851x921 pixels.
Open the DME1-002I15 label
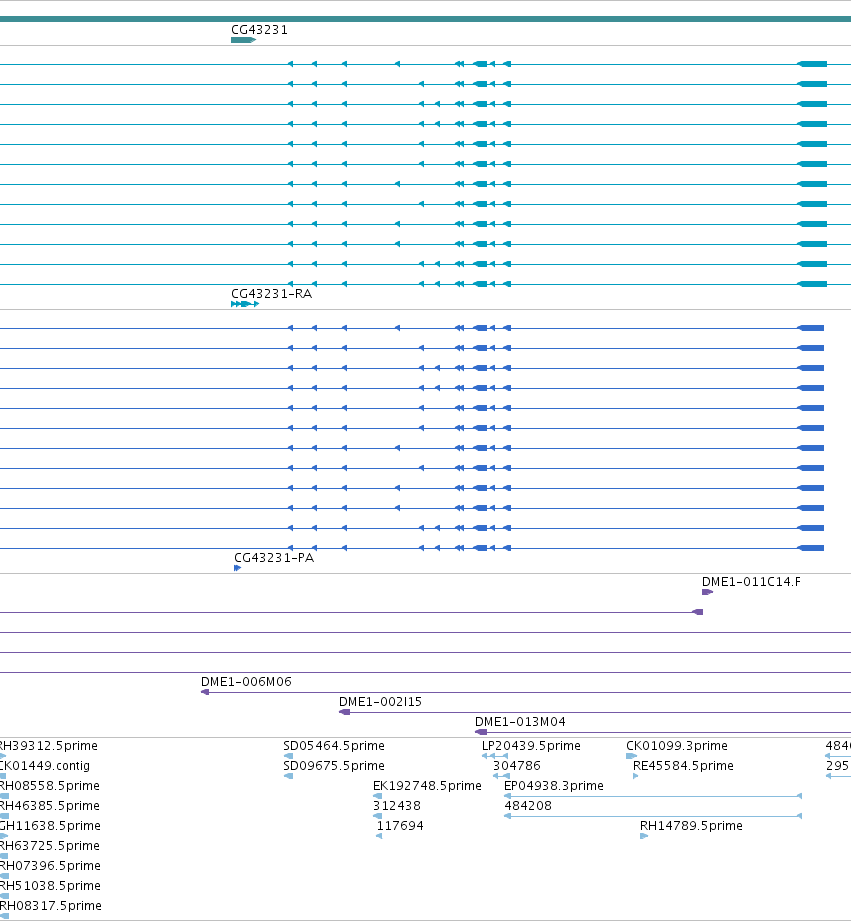coord(380,701)
